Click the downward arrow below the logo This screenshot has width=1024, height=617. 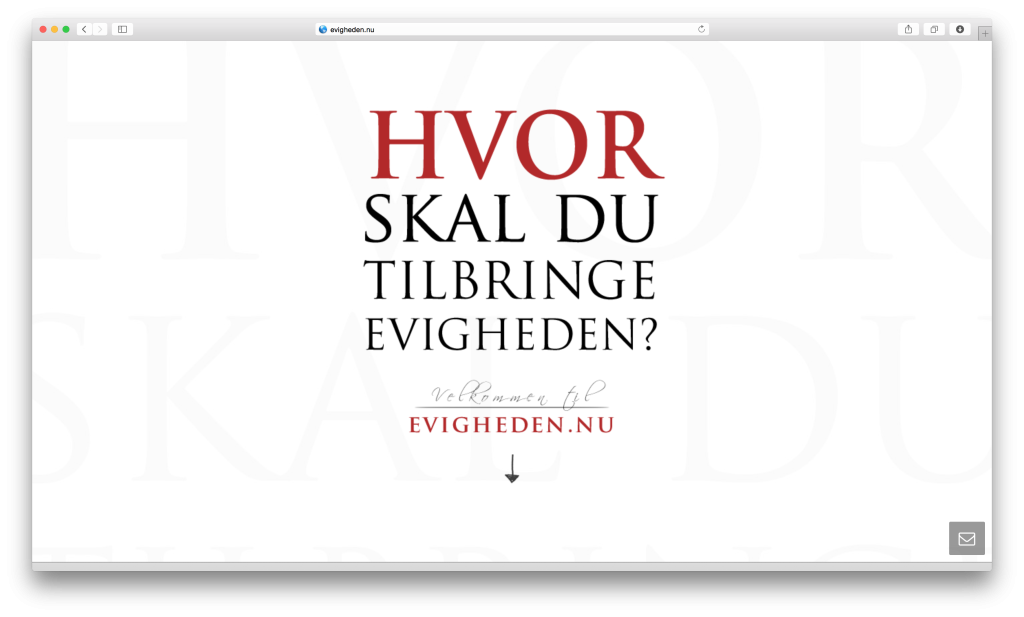pyautogui.click(x=512, y=469)
